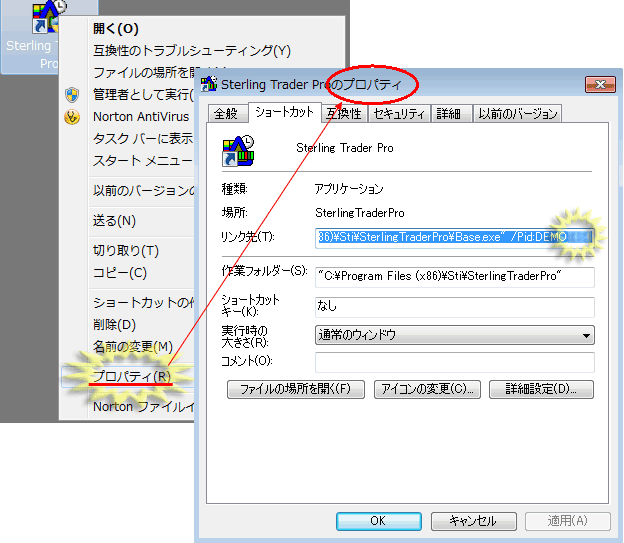Viewport: 624px width, 543px height.
Task: Select 削除(D) in context menu
Action: coord(115,325)
